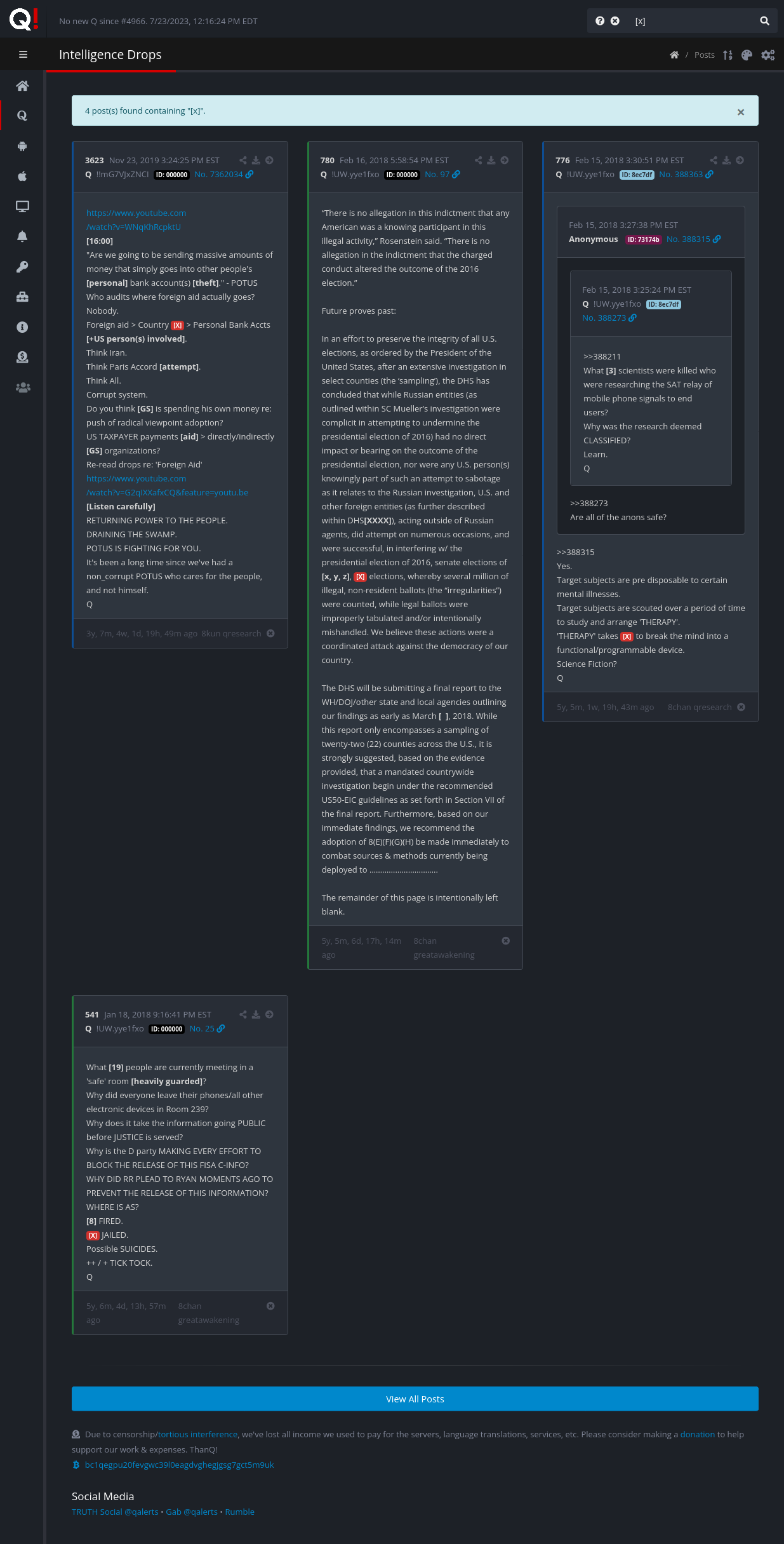Click the desktop monitor sidebar icon
The height and width of the screenshot is (1544, 784).
click(x=22, y=206)
